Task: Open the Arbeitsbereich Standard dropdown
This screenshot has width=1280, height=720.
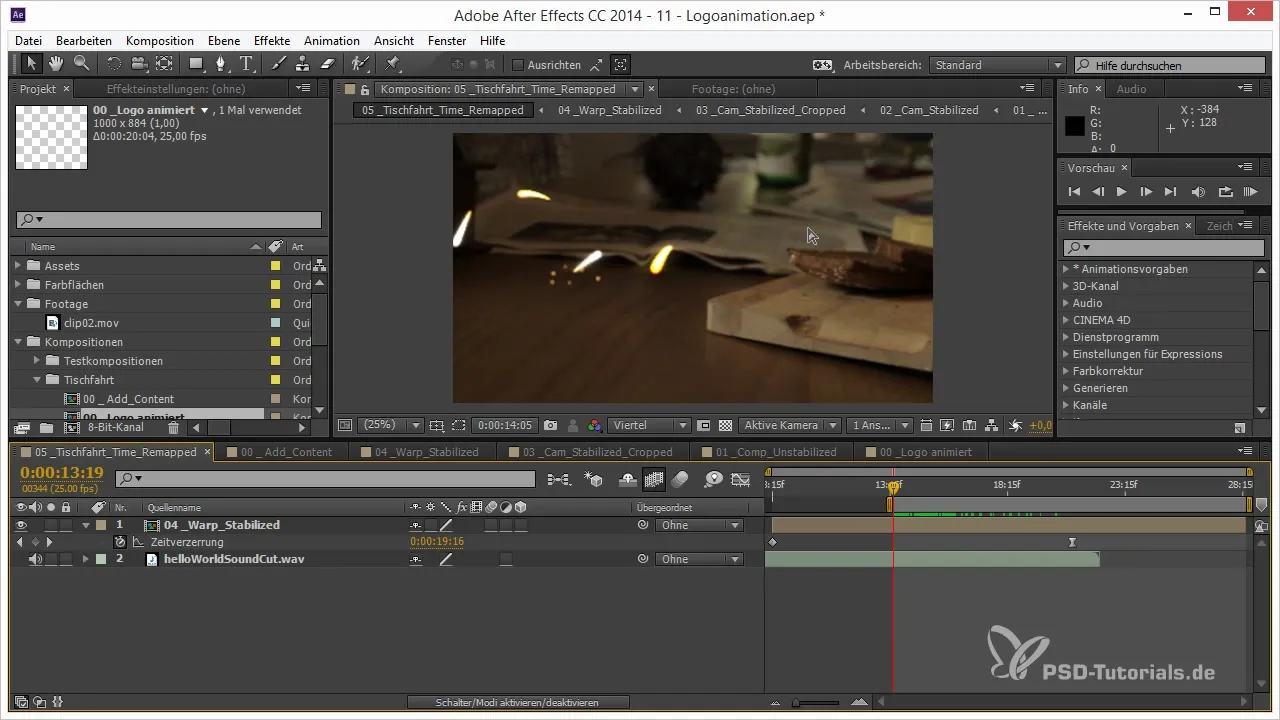Action: pos(997,65)
